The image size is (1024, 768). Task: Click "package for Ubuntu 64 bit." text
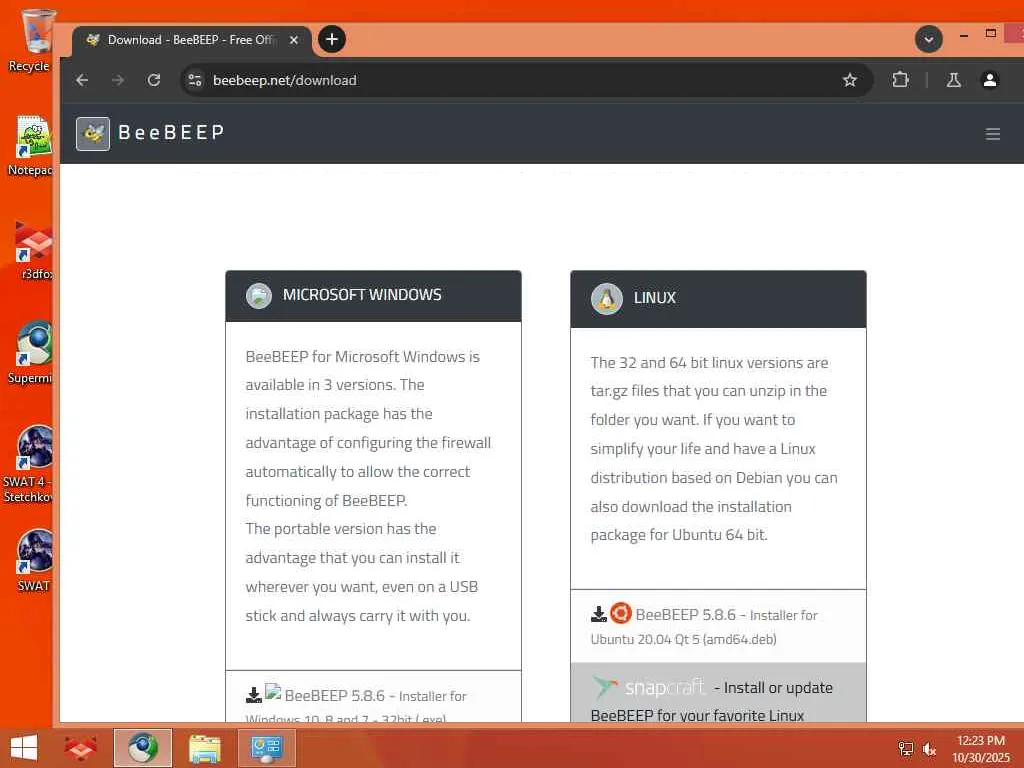(679, 535)
